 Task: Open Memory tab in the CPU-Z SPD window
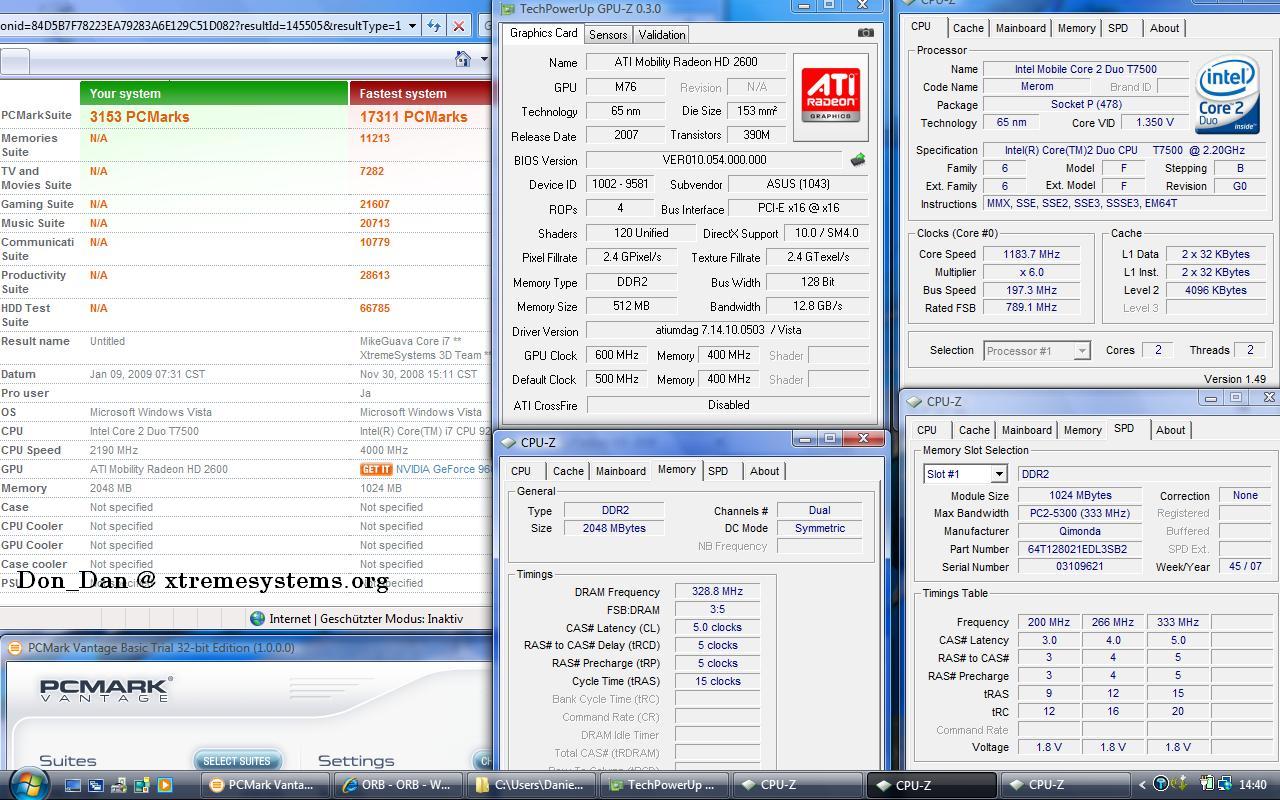(1083, 430)
